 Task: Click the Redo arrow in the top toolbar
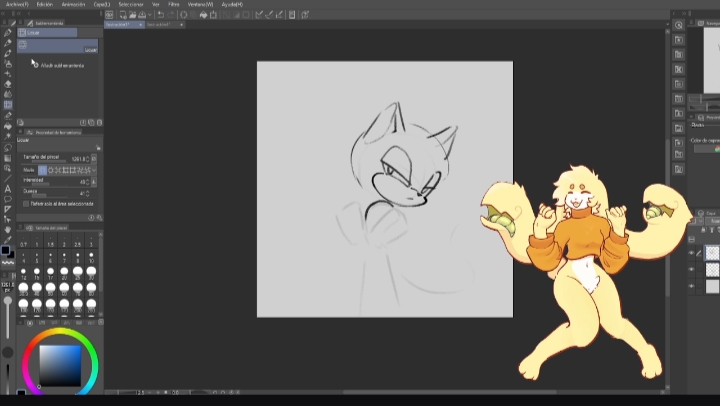pos(171,15)
